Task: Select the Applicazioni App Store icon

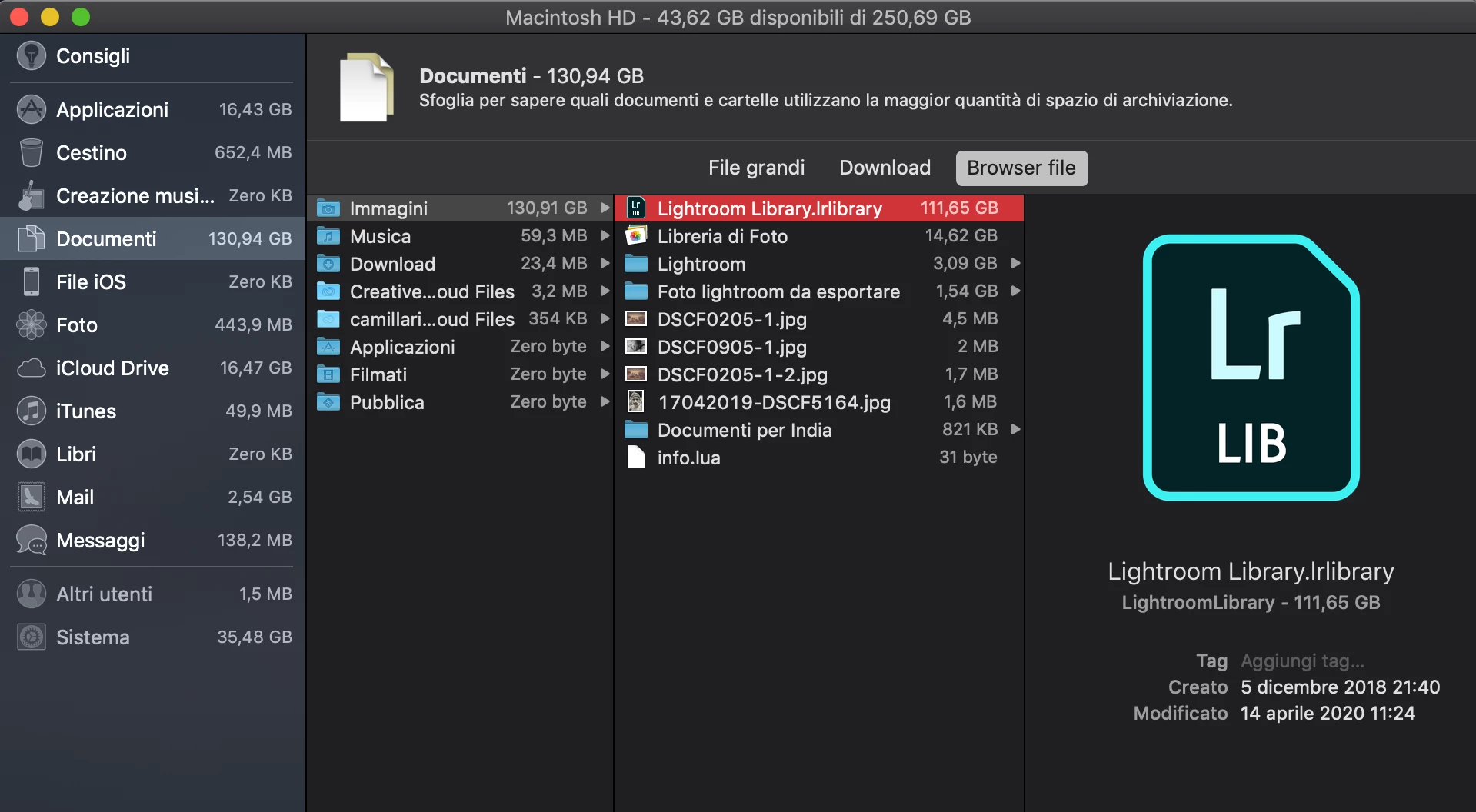Action: pos(31,109)
